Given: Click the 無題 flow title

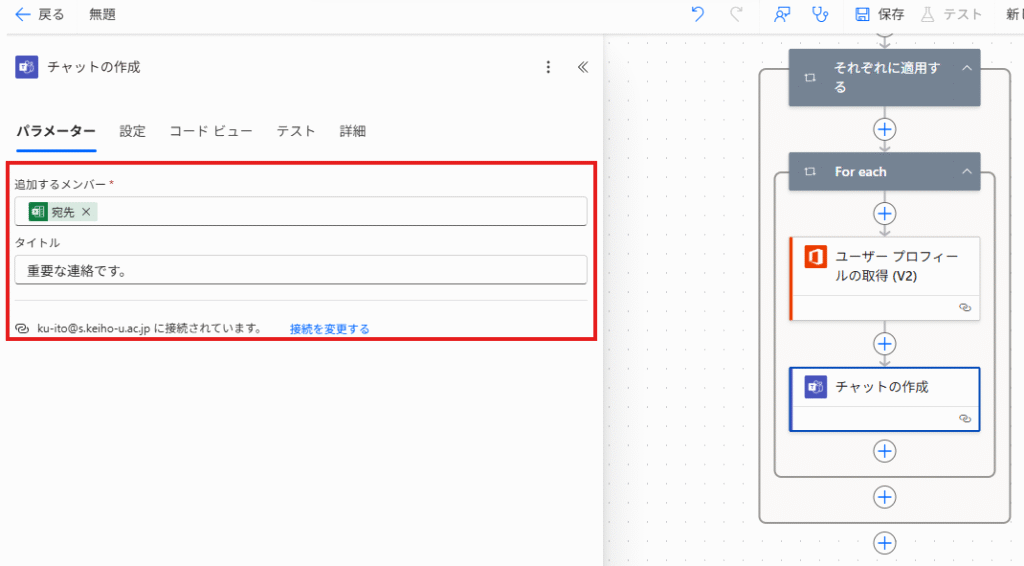Looking at the screenshot, I should pos(102,14).
